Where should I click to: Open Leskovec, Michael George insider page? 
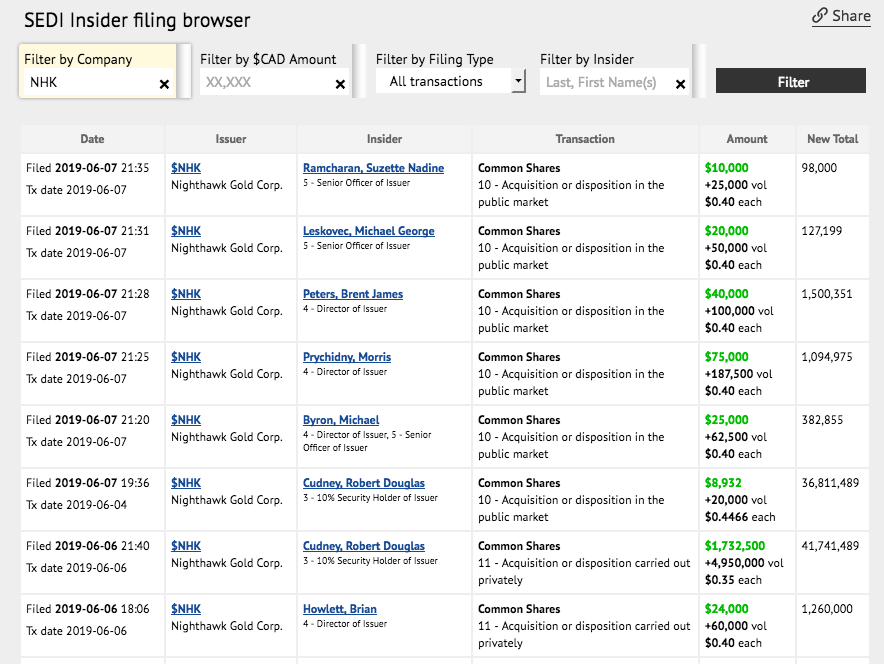click(368, 231)
